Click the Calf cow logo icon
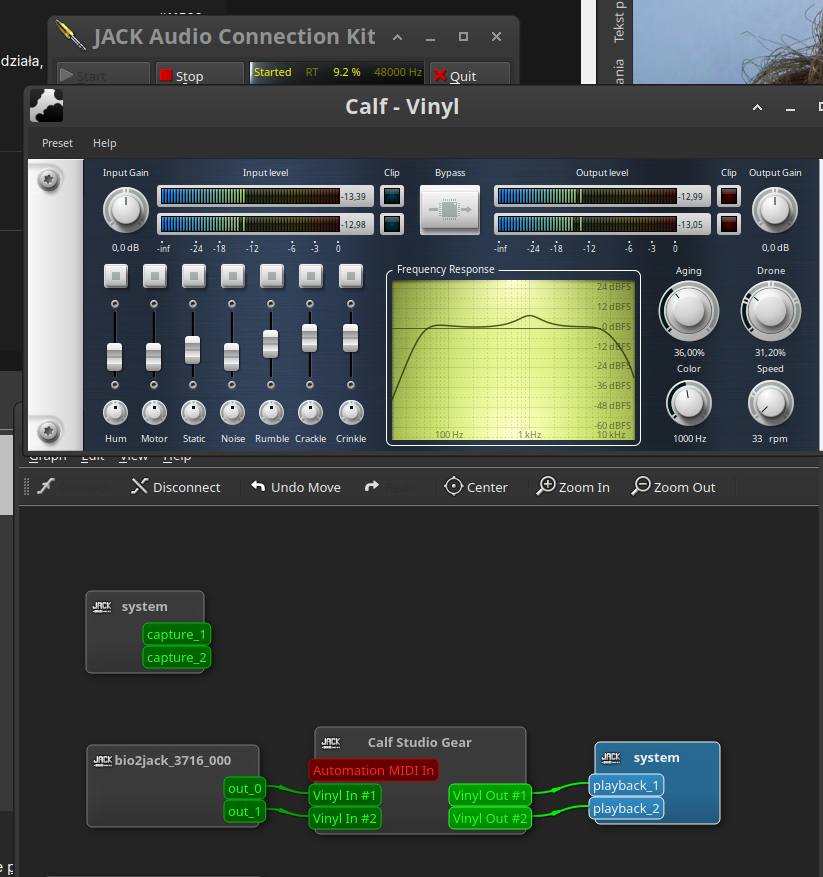Viewport: 823px width, 877px height. pos(46,105)
